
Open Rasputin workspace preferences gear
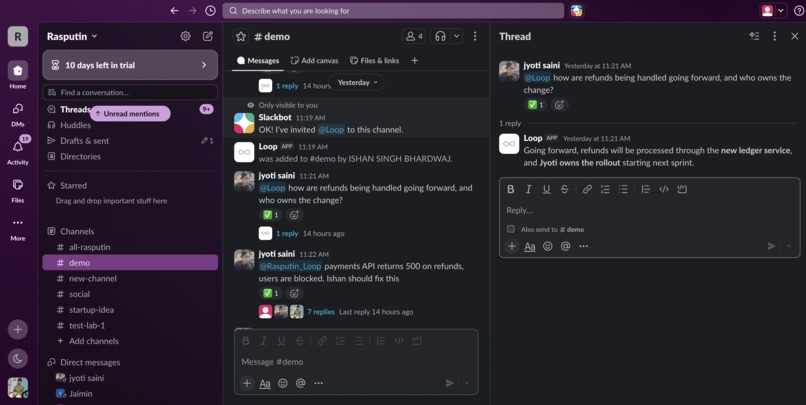pyautogui.click(x=186, y=36)
